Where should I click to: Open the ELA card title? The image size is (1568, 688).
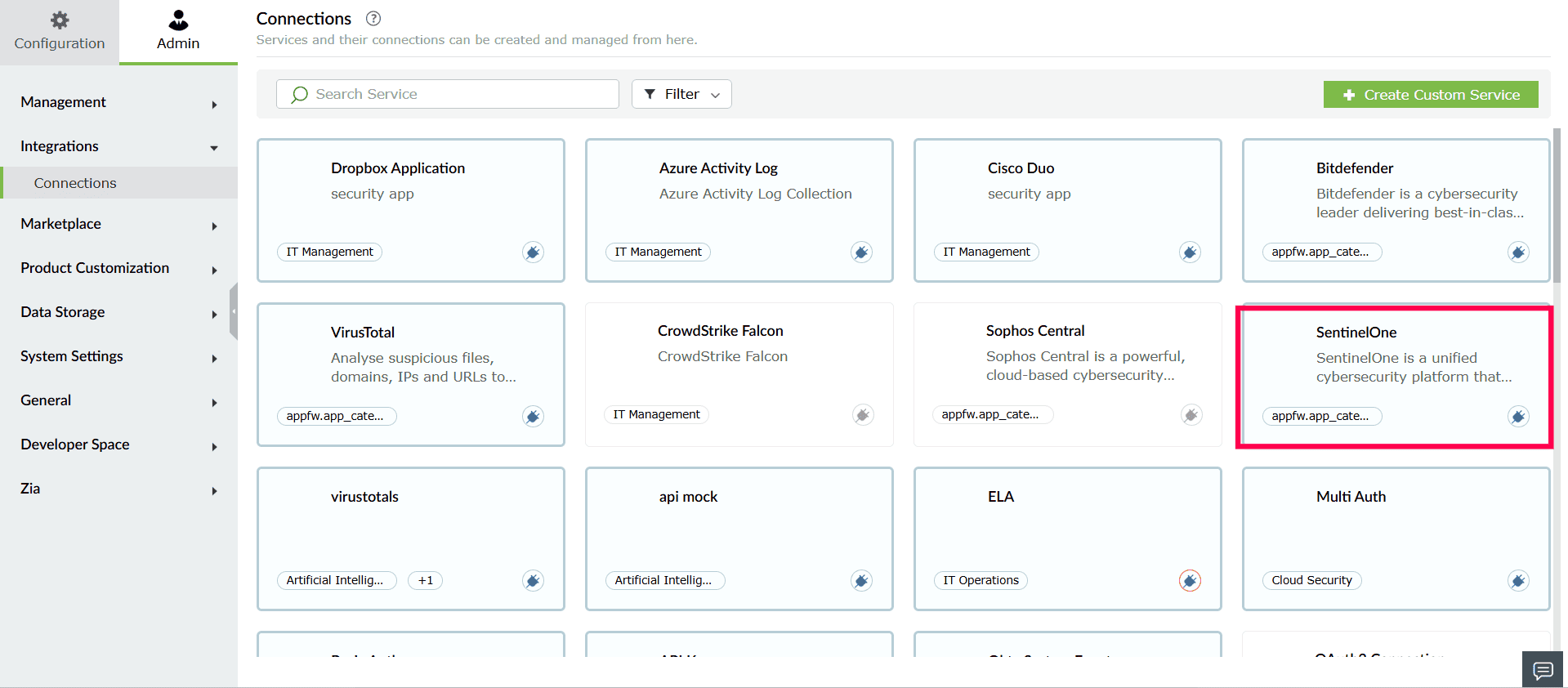click(x=1001, y=497)
